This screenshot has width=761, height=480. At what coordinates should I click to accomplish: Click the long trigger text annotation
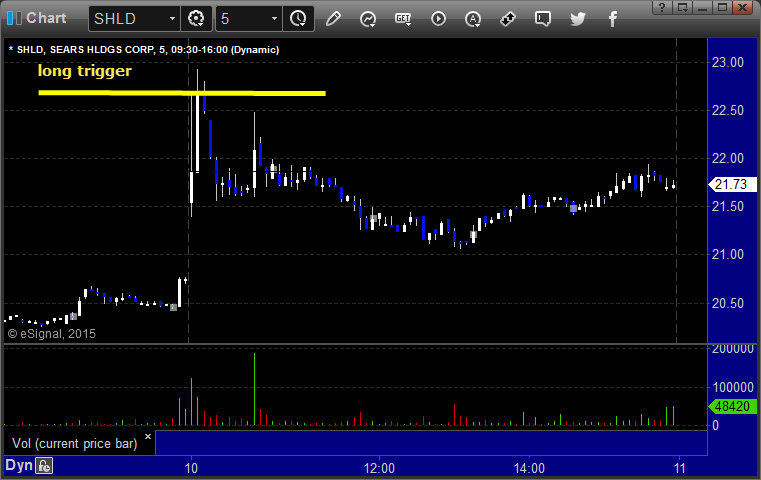pos(85,71)
